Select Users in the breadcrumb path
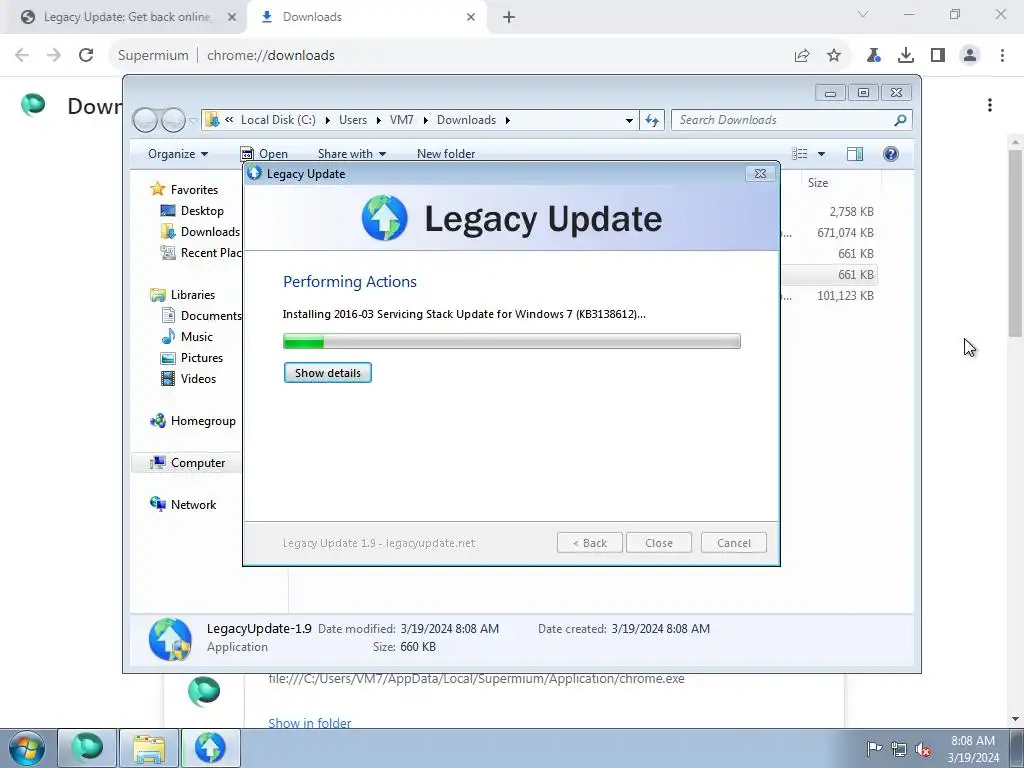Viewport: 1024px width, 768px height. coord(353,120)
